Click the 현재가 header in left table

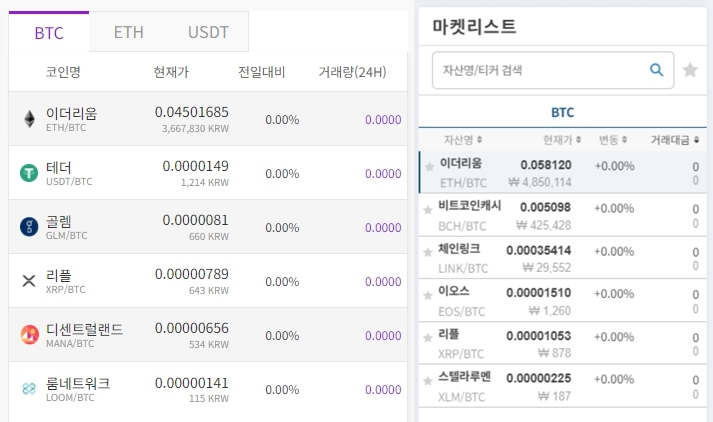(x=171, y=72)
